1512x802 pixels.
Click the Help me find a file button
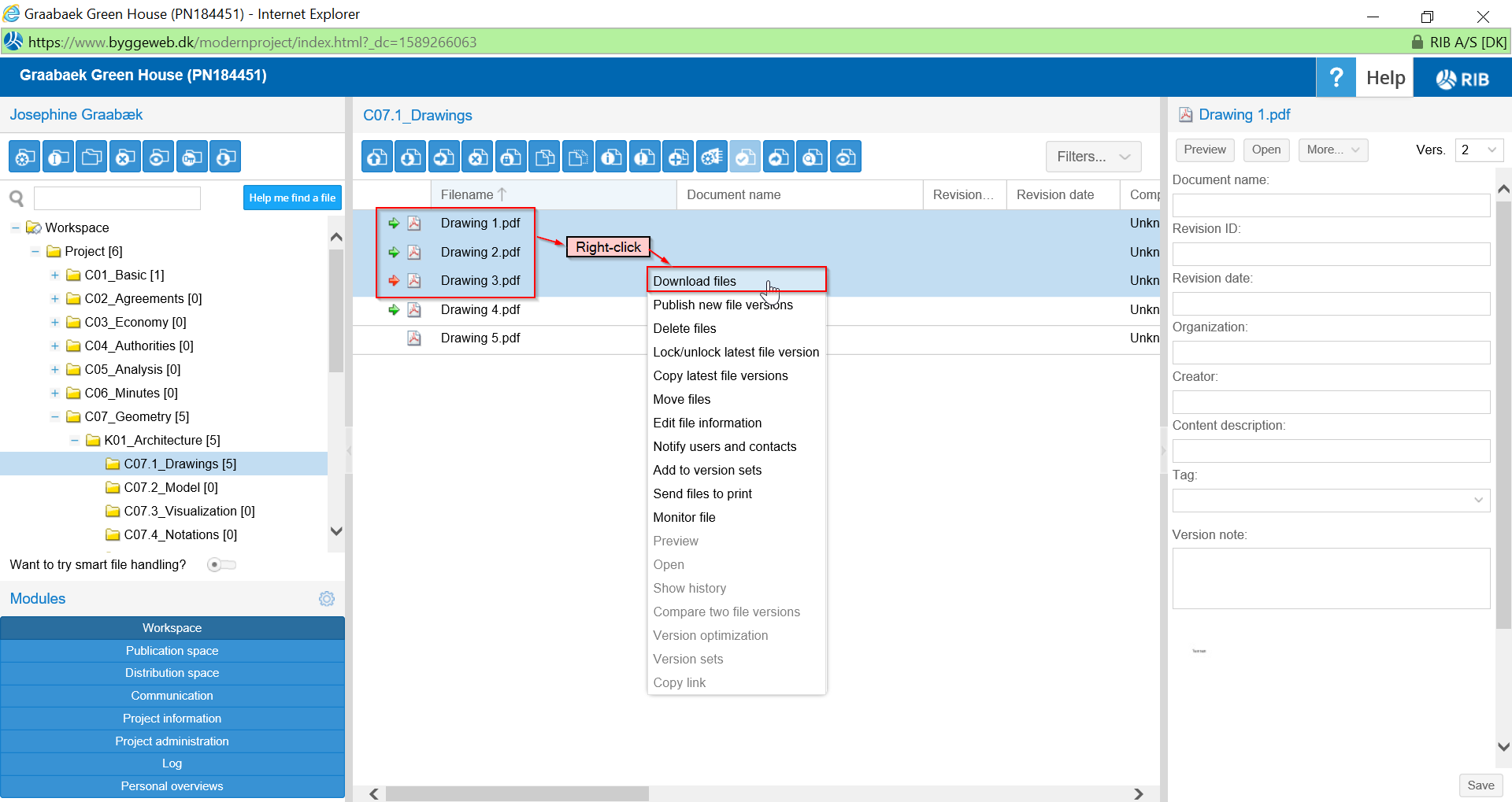coord(292,198)
